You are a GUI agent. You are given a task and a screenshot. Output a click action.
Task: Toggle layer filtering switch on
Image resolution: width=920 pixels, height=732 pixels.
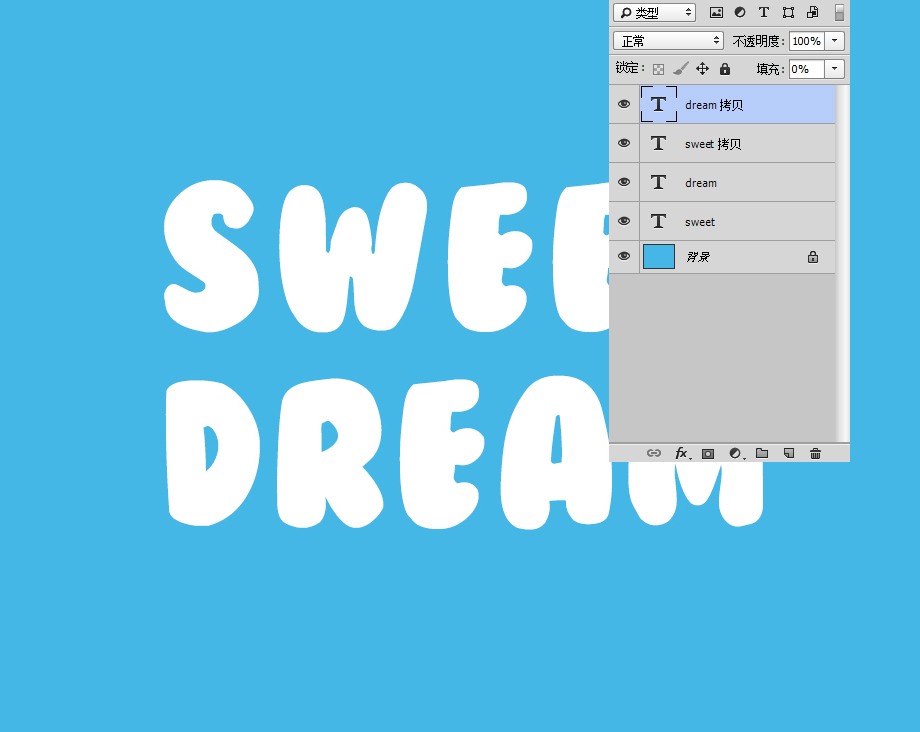click(x=840, y=12)
